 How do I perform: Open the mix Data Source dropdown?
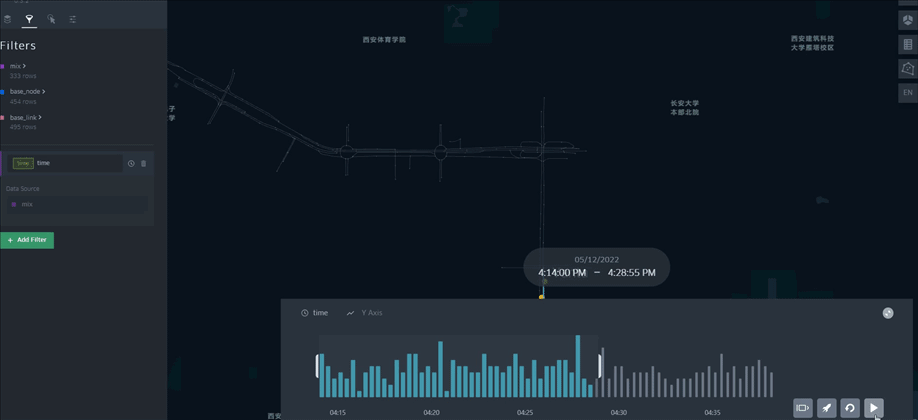(x=77, y=204)
